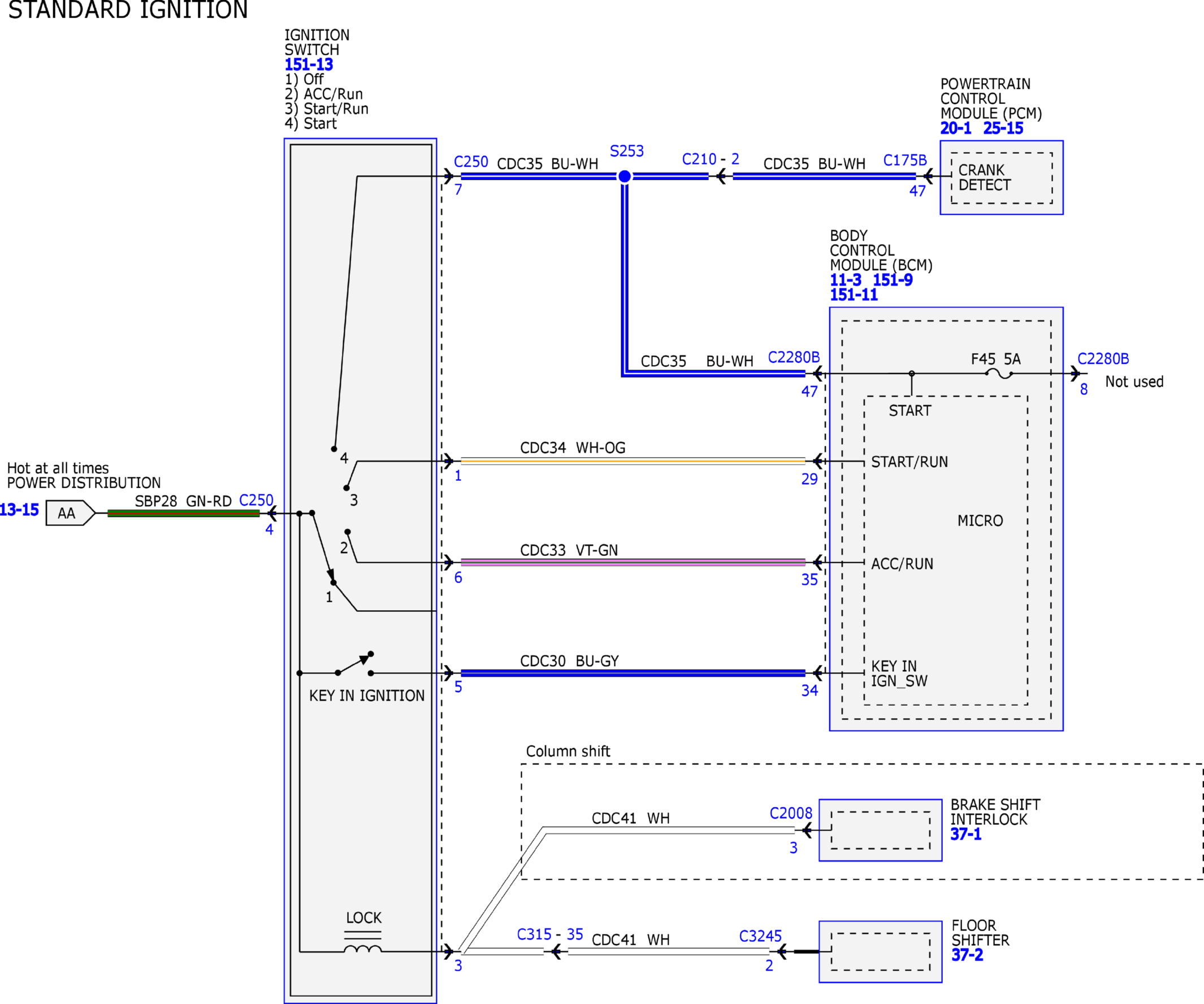
Task: Click connector label C175B
Action: click(x=905, y=160)
